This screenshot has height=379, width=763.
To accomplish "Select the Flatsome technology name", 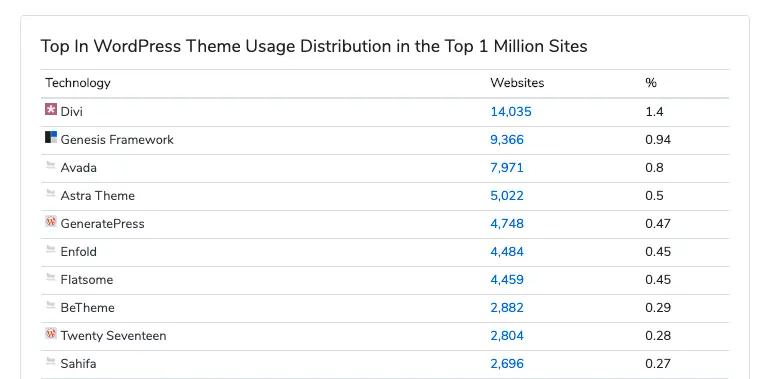I will pos(87,280).
